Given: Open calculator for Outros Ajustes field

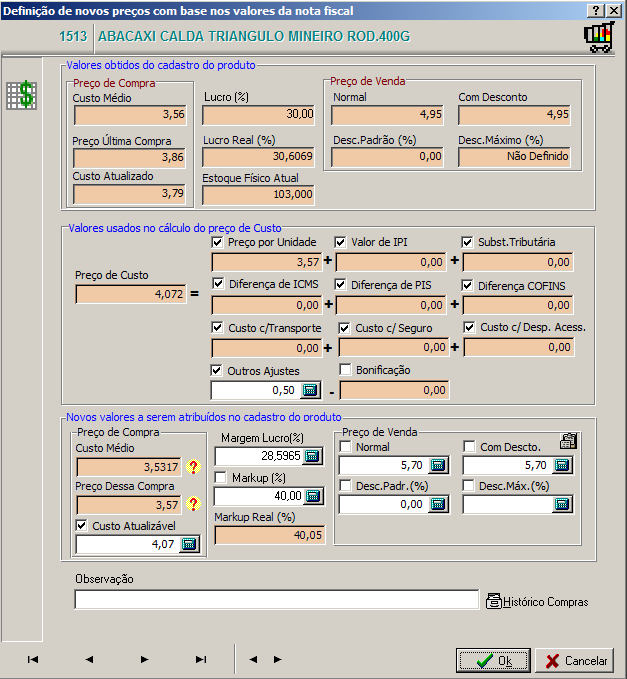Looking at the screenshot, I should click(x=310, y=390).
